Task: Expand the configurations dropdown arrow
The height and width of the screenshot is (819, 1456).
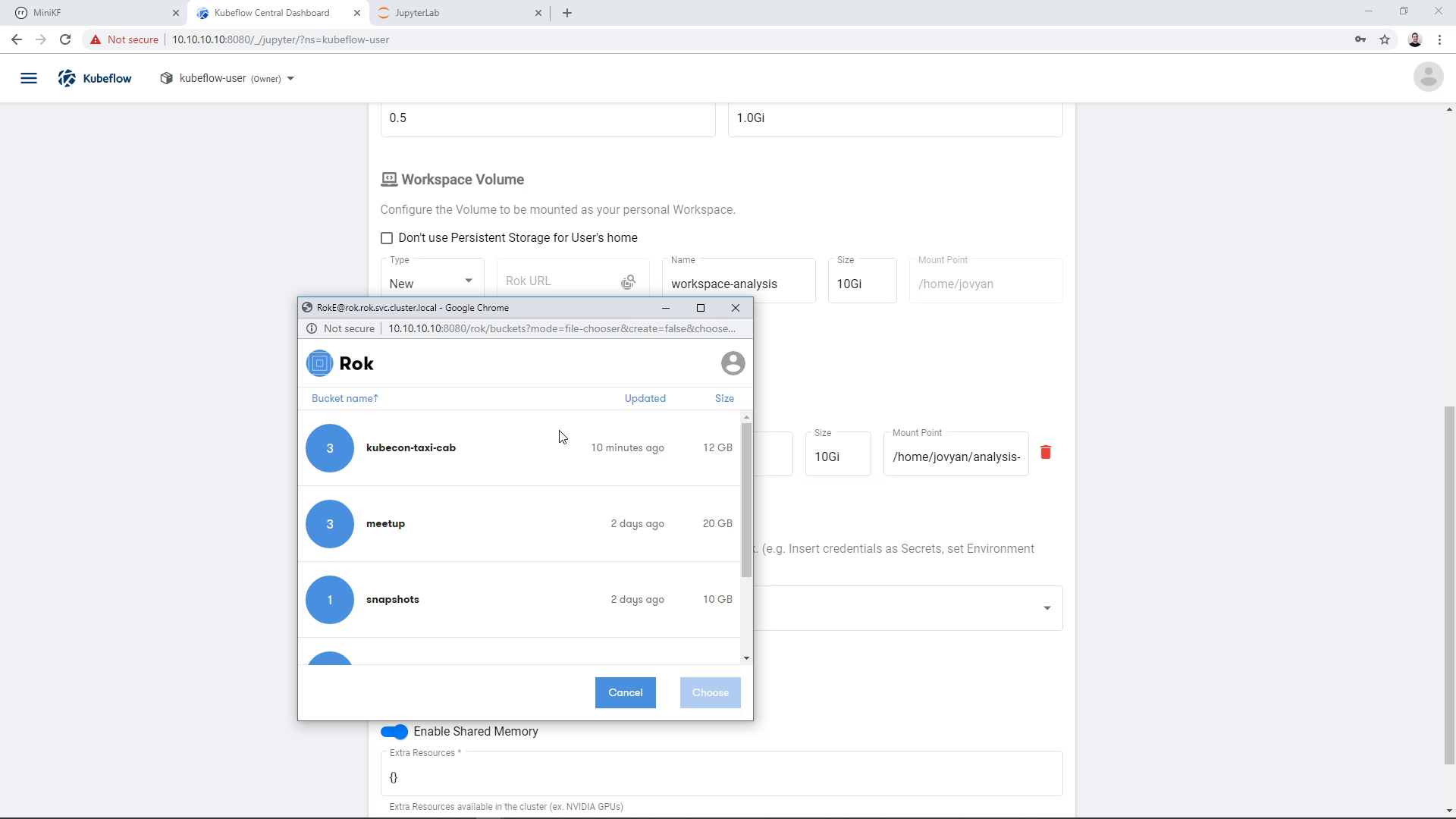Action: pos(1047,608)
